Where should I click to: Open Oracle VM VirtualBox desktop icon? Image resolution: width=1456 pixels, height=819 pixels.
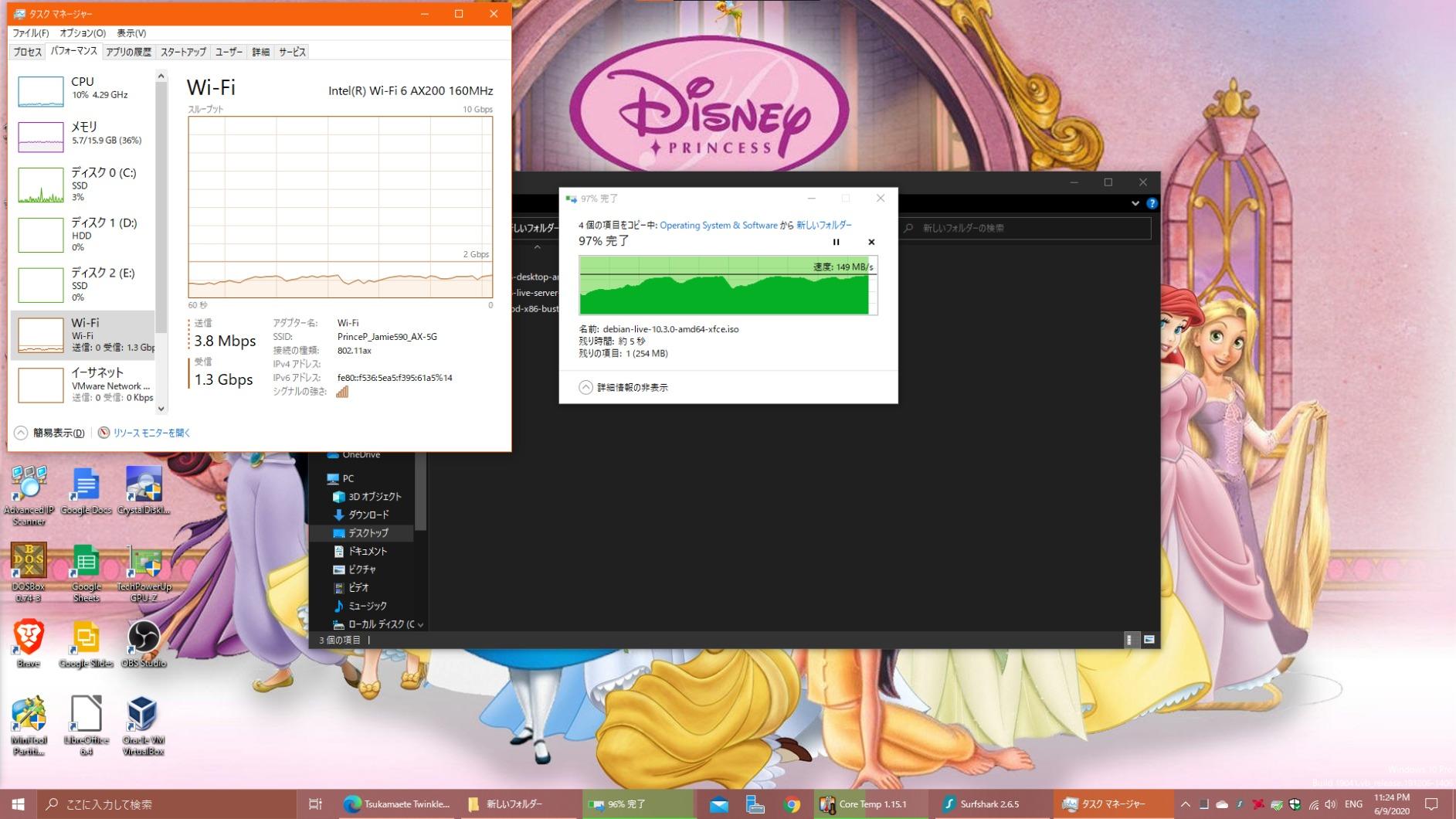click(x=144, y=726)
